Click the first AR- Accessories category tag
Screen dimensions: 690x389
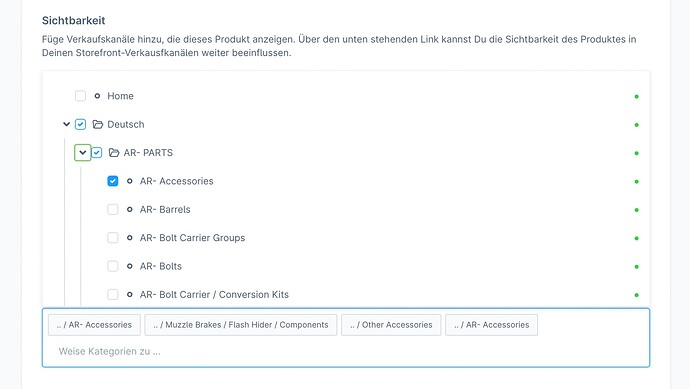(94, 325)
